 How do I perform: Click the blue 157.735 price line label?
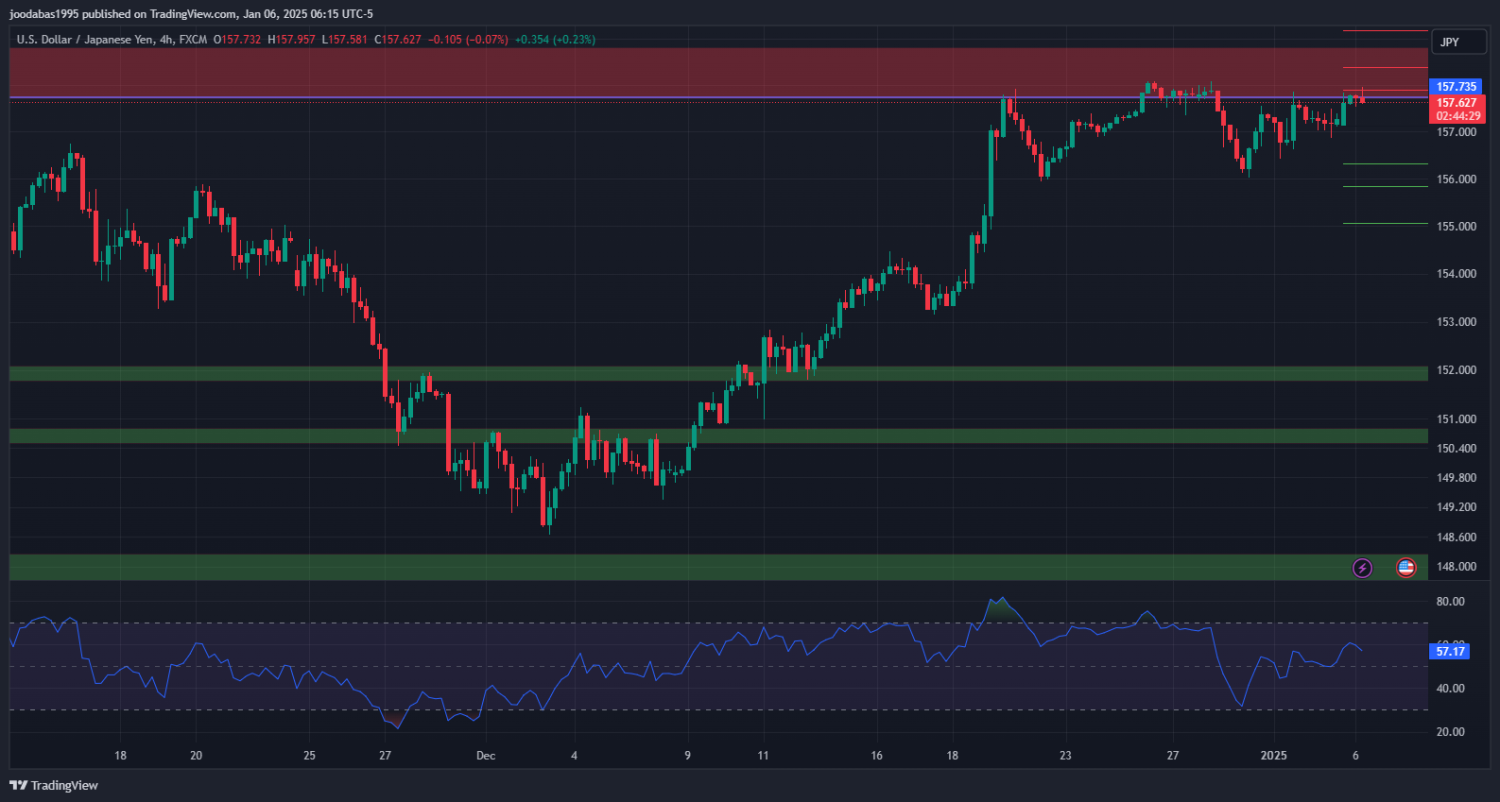click(x=1457, y=87)
